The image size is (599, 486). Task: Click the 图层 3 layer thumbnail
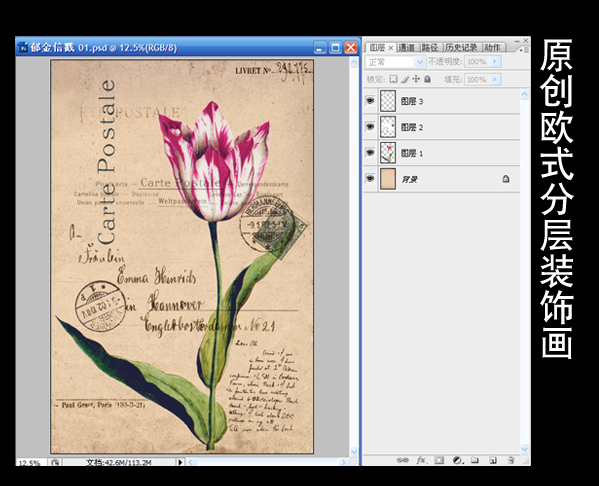coord(388,101)
